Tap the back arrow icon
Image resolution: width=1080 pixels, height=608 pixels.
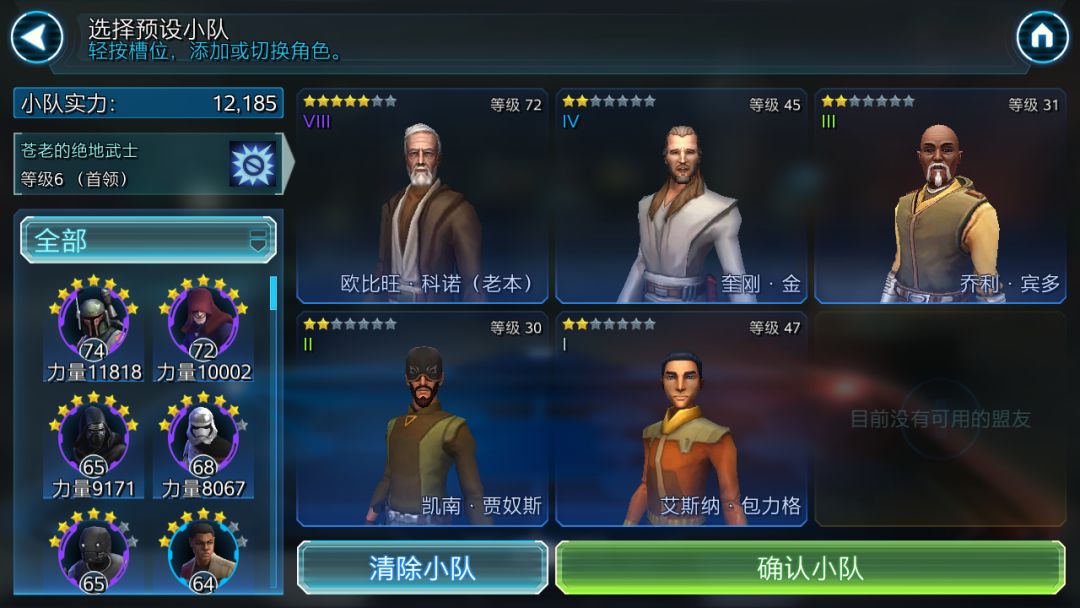click(37, 36)
